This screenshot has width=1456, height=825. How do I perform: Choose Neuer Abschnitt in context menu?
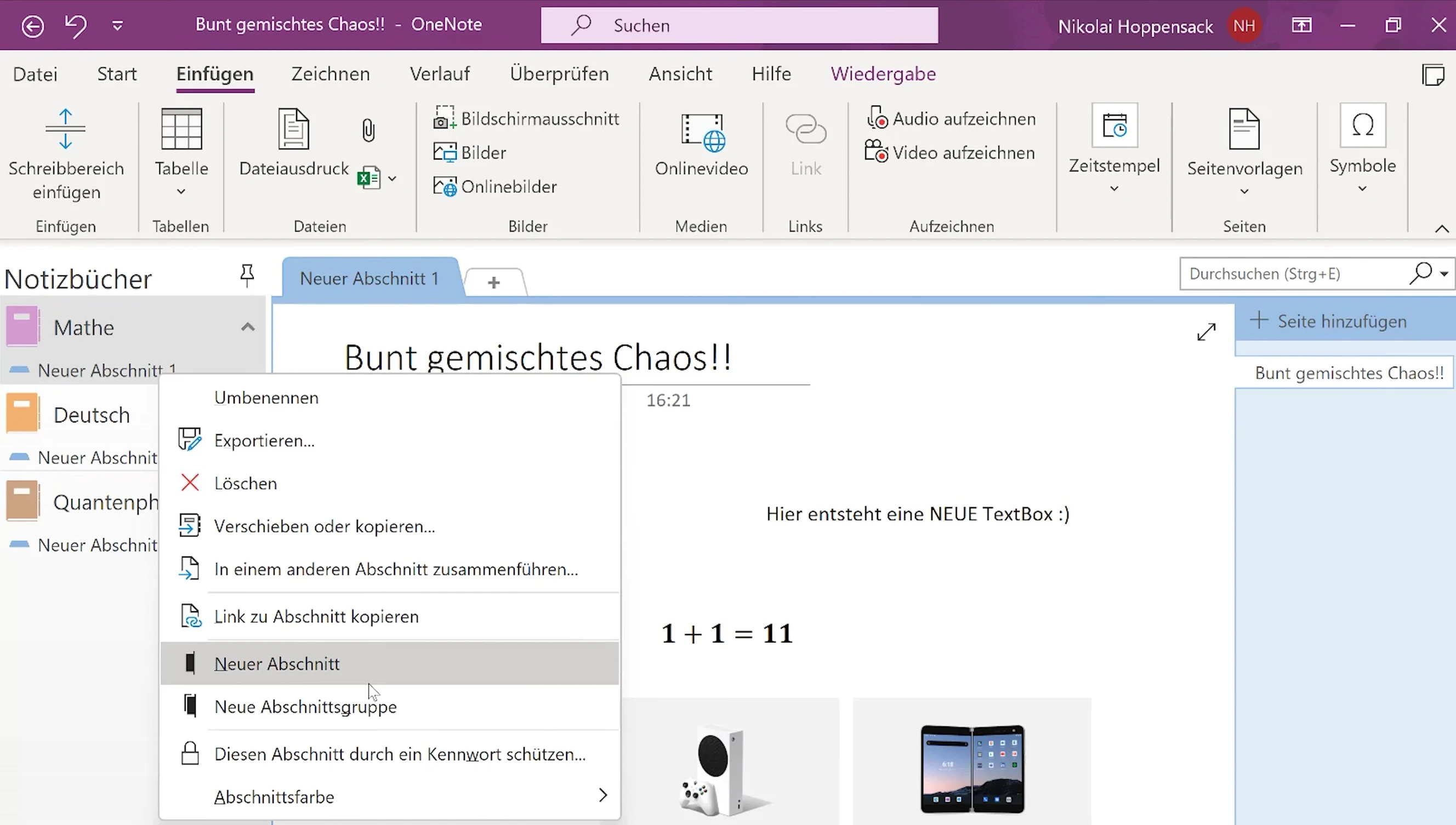point(390,663)
